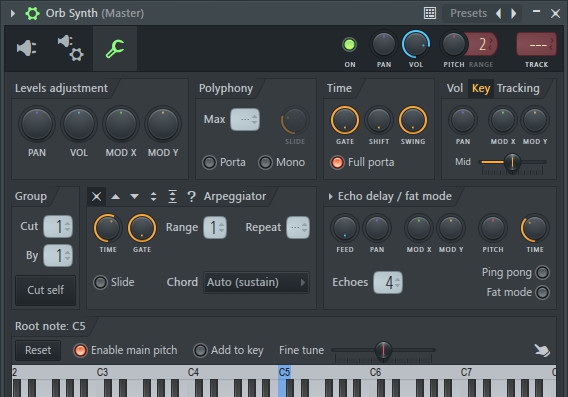Enable the arpeggiator Slide option

click(100, 282)
